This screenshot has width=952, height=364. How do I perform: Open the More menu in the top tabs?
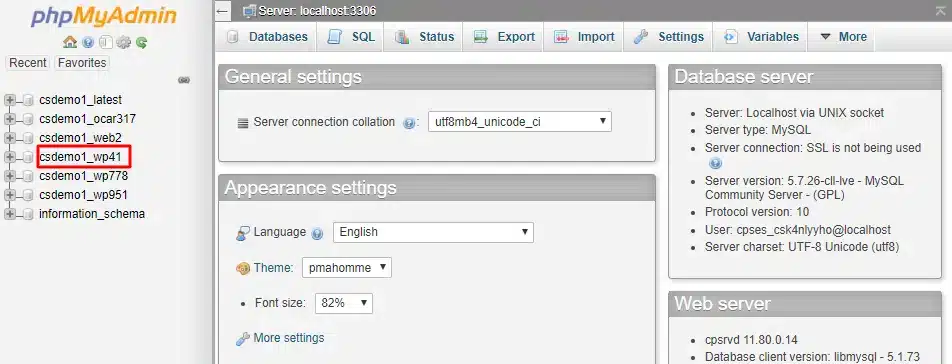tap(843, 37)
